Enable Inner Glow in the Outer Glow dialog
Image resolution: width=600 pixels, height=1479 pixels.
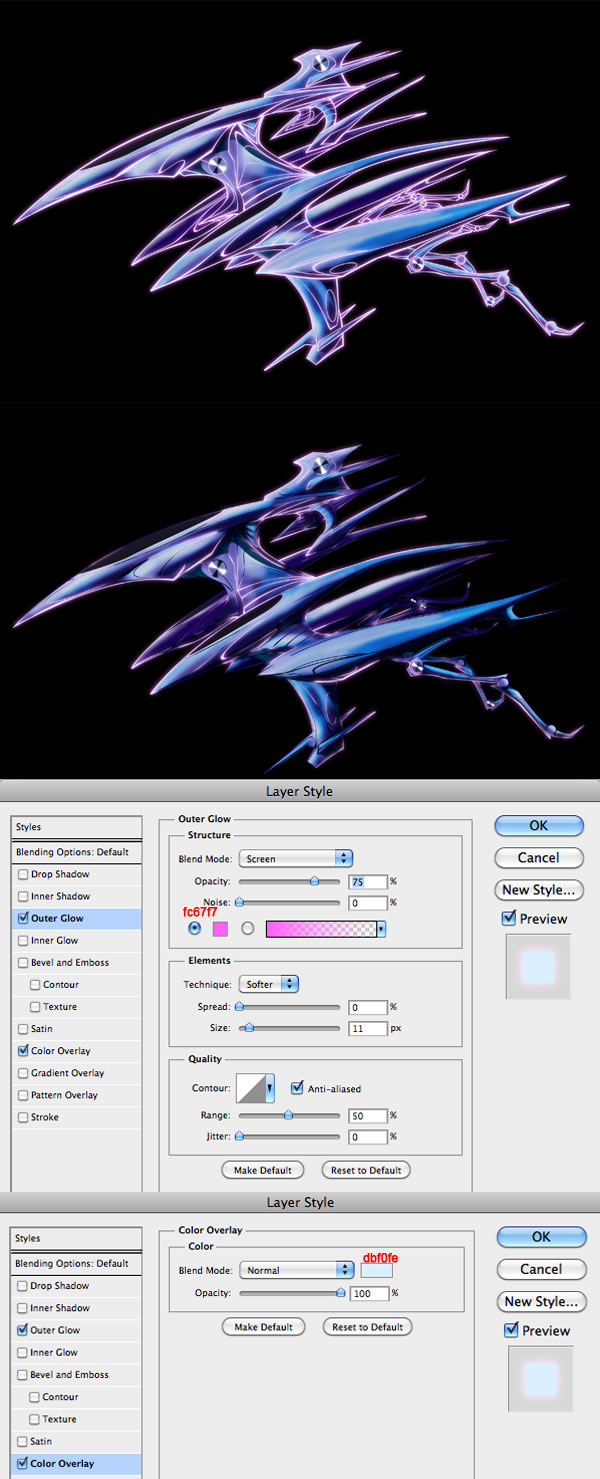tap(23, 941)
